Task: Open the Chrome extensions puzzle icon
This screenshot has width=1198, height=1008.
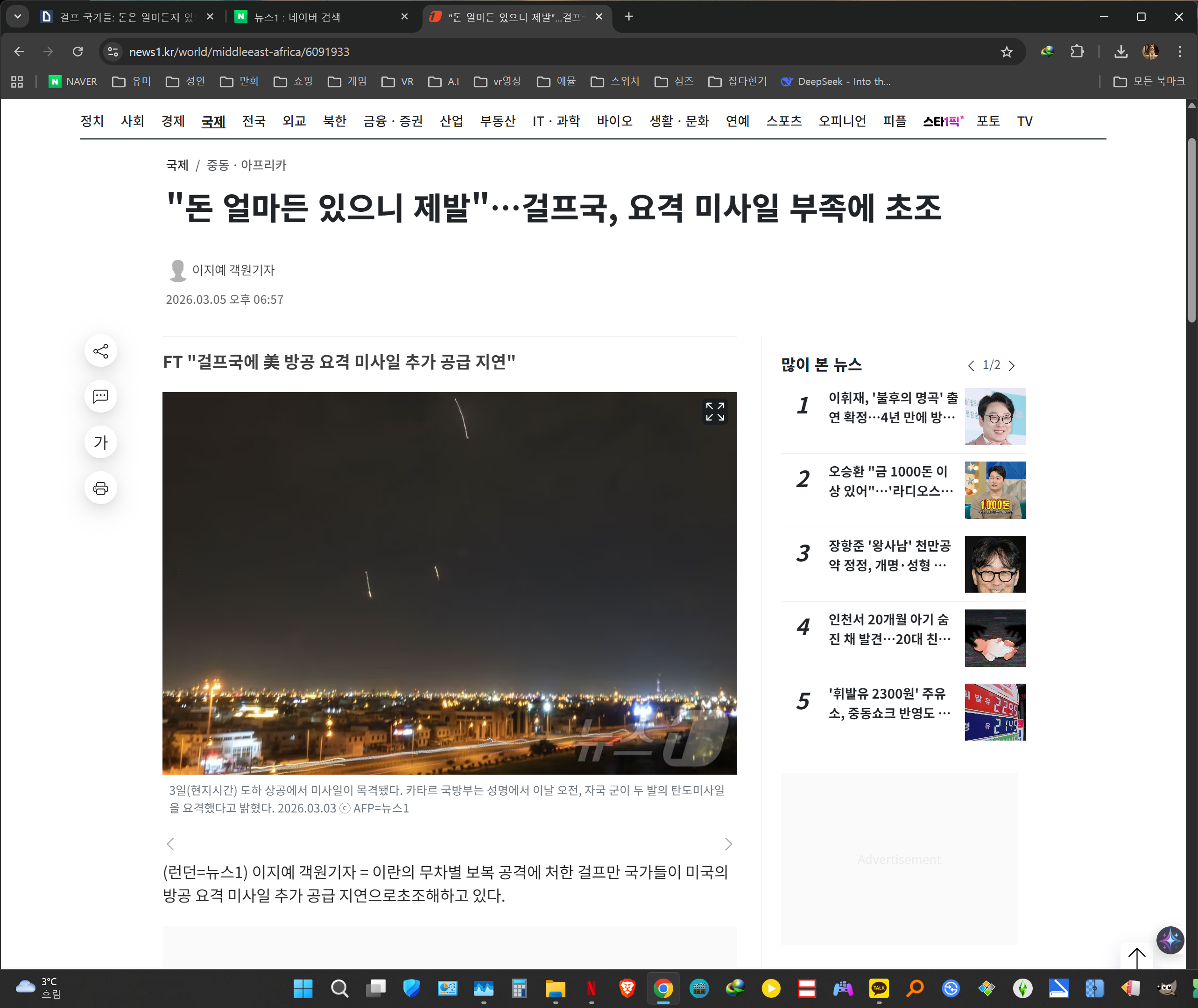Action: click(1077, 52)
